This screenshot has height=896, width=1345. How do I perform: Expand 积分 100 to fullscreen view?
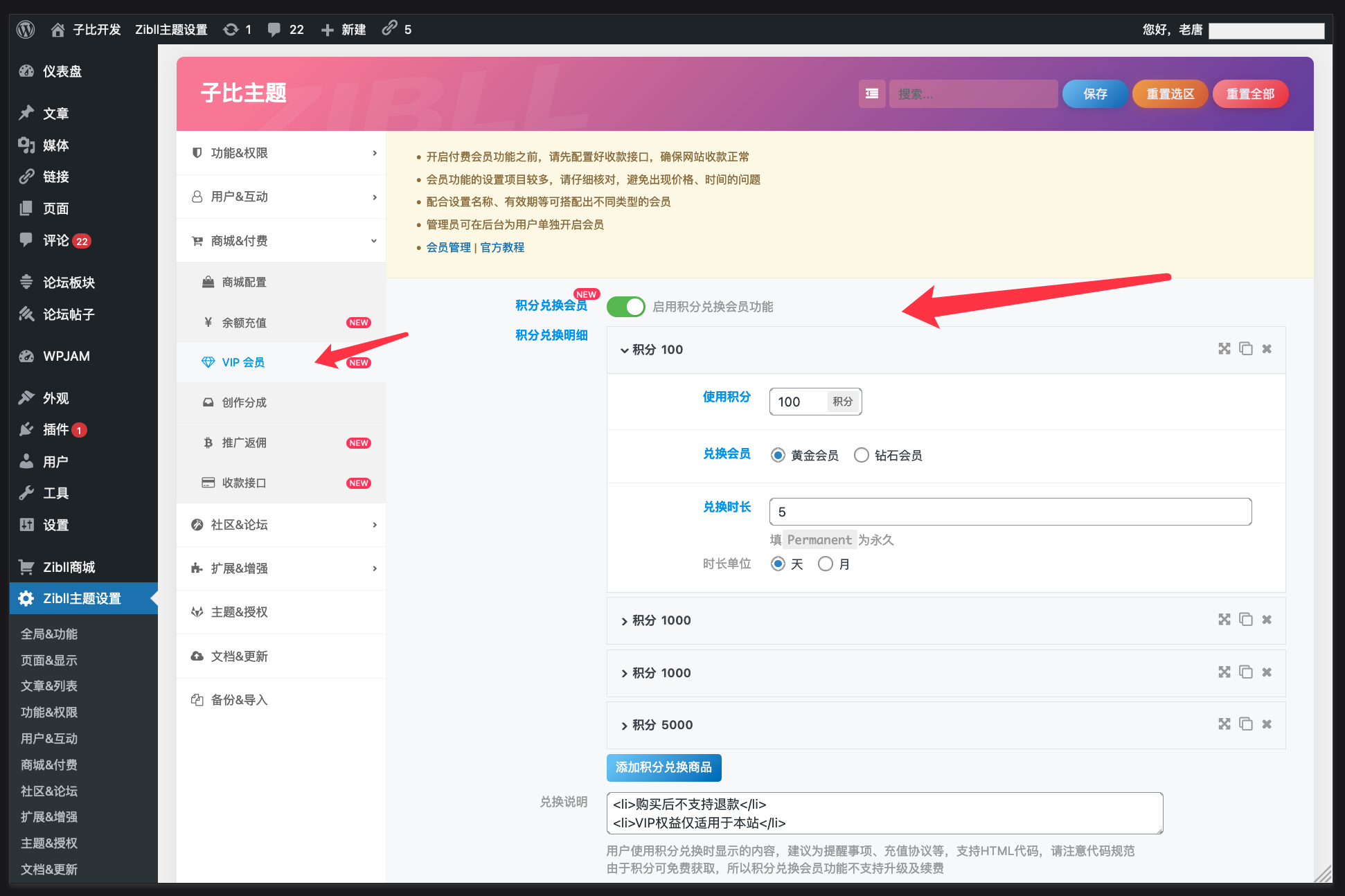[x=1224, y=349]
